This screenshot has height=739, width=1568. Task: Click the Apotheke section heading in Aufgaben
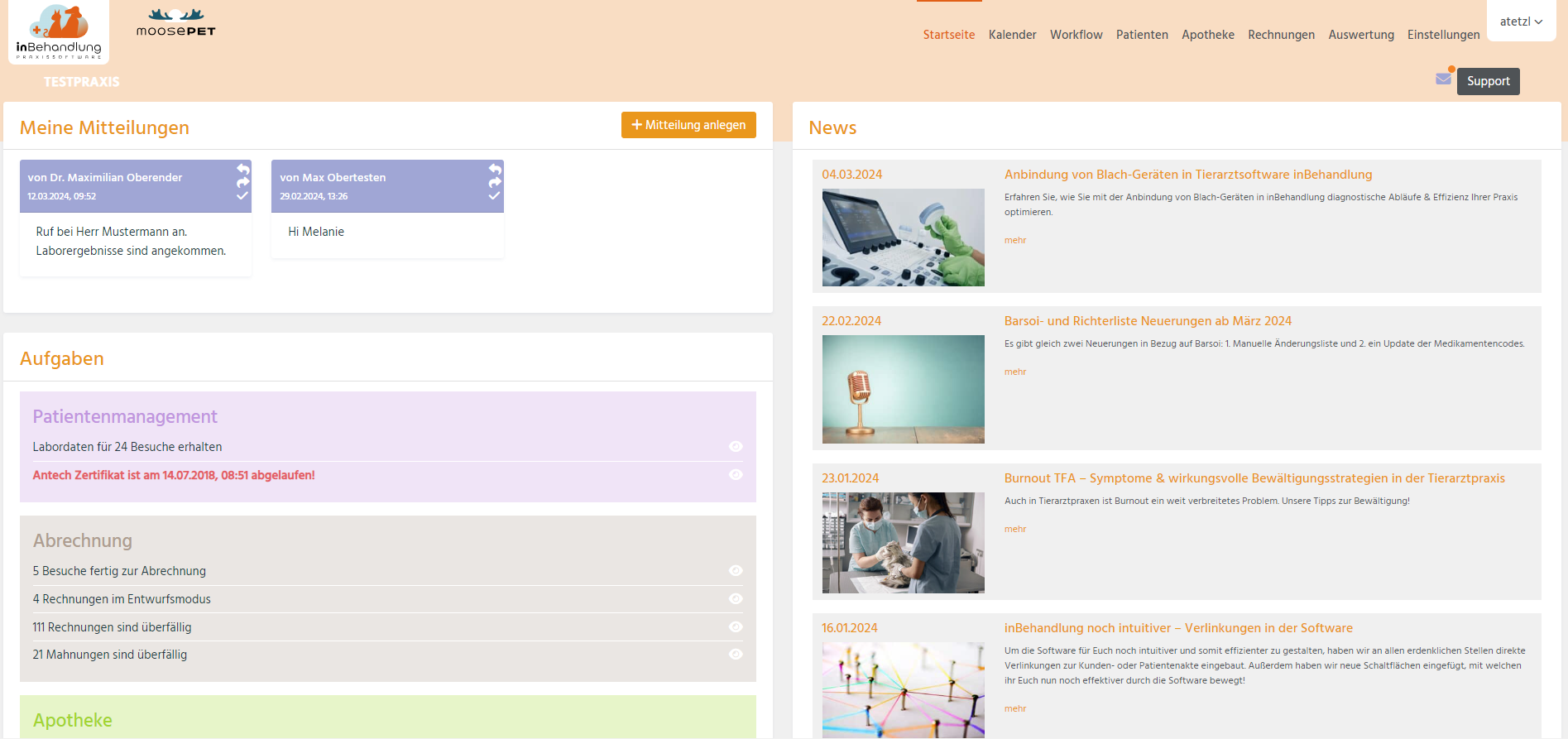click(x=73, y=720)
